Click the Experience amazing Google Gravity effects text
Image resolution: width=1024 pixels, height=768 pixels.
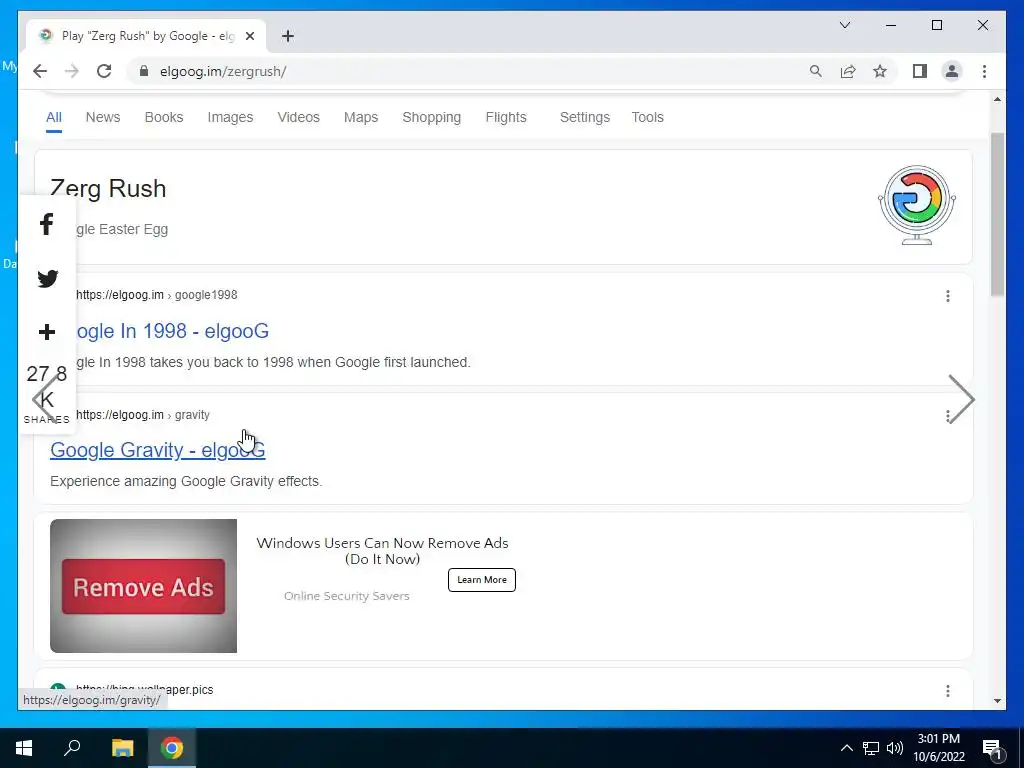tap(186, 481)
